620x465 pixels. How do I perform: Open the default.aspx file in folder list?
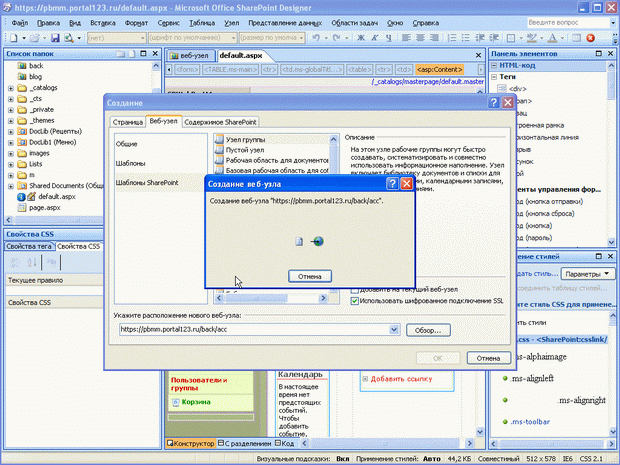pyautogui.click(x=57, y=198)
